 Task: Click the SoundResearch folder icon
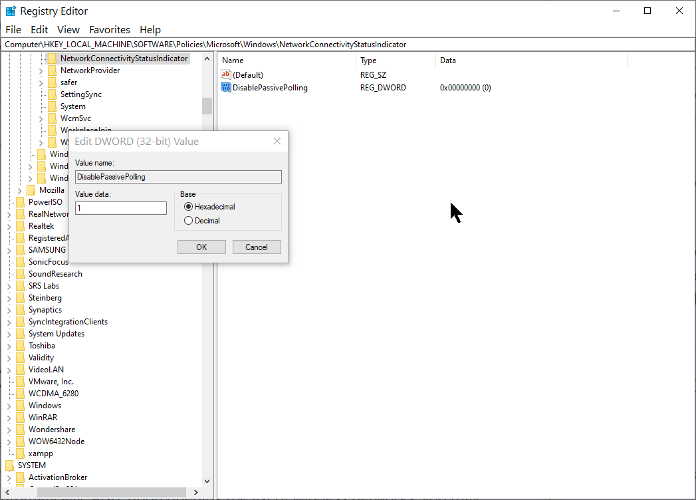click(x=20, y=274)
